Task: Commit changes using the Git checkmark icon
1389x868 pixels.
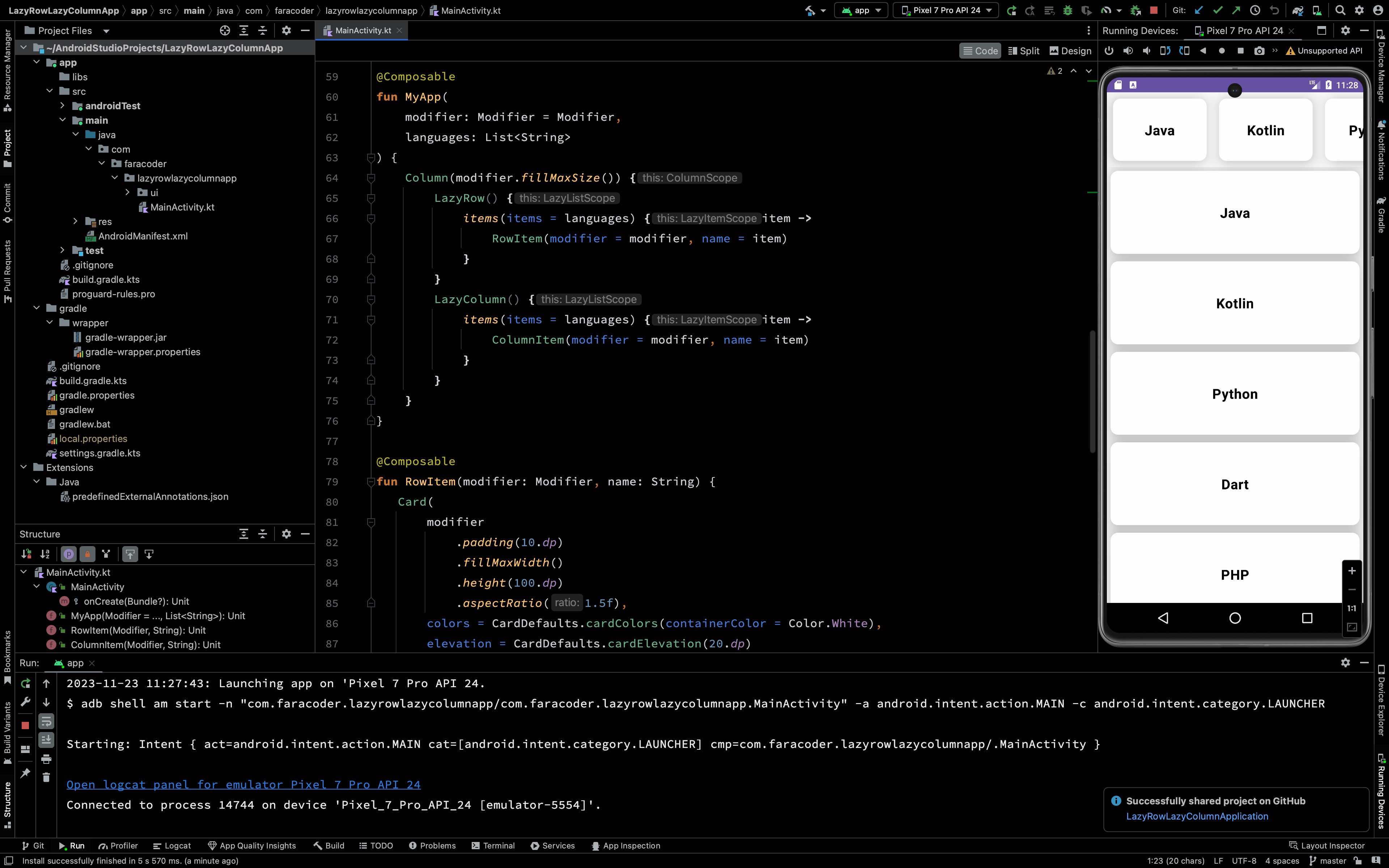Action: click(1218, 10)
